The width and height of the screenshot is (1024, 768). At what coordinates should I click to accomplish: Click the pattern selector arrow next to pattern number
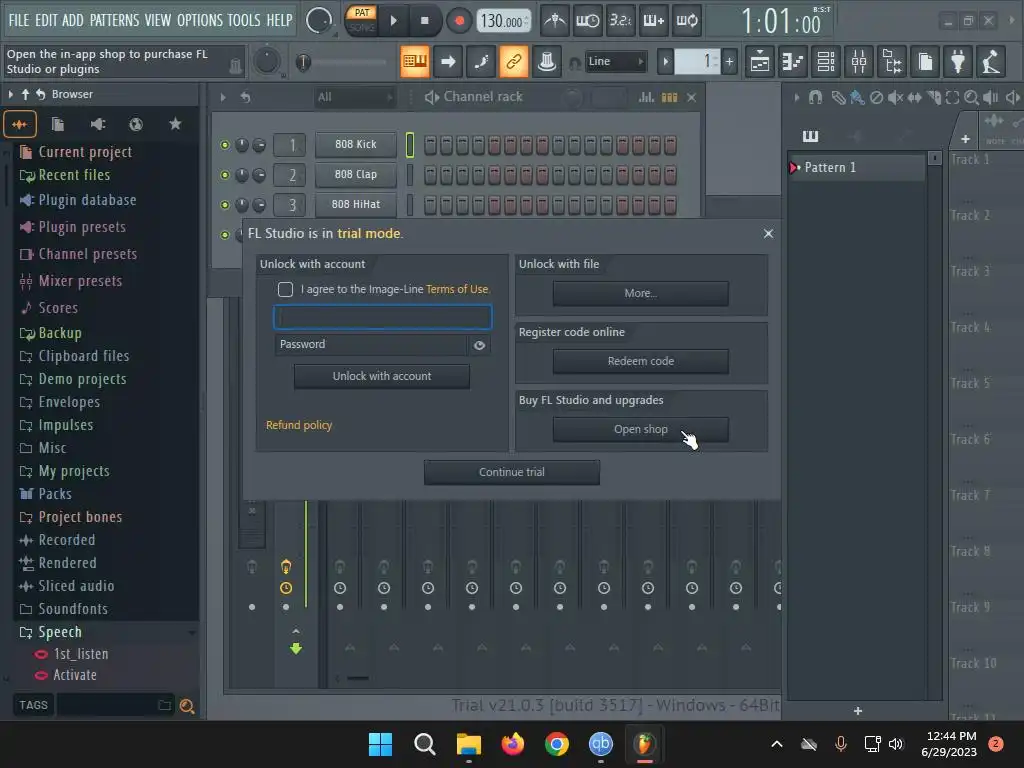pos(665,62)
